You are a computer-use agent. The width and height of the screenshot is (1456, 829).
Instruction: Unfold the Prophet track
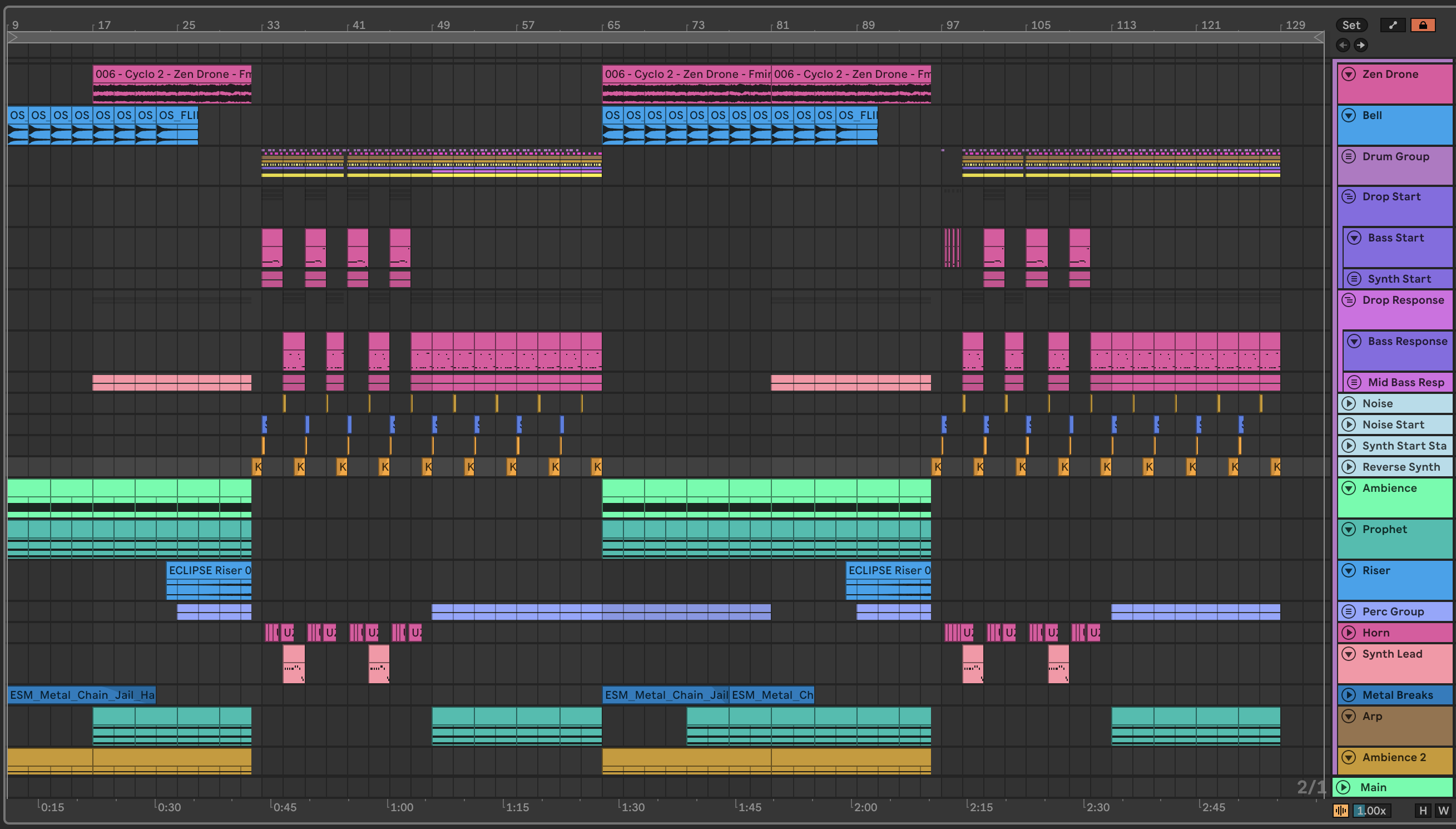point(1349,530)
